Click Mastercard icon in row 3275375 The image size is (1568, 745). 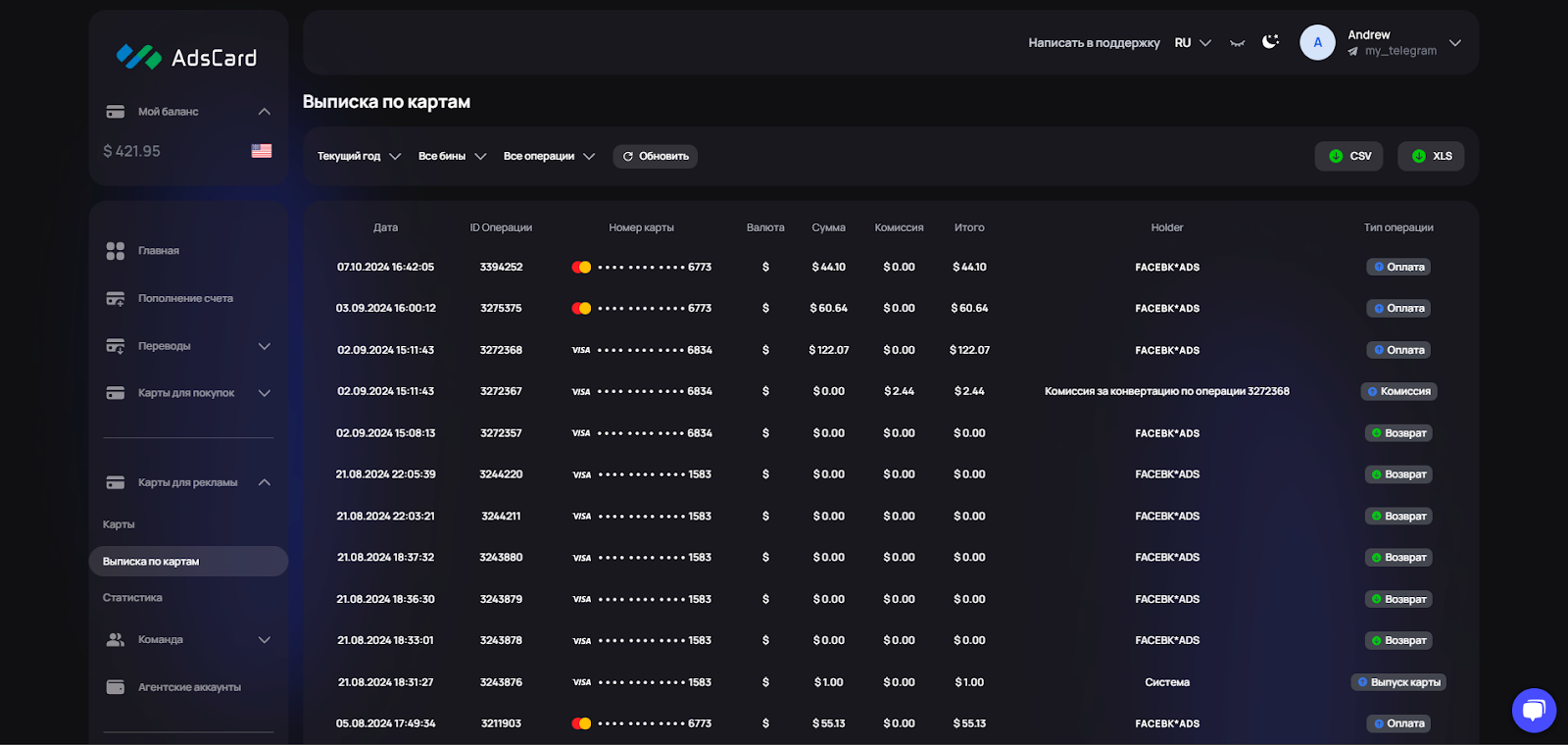[x=581, y=308]
